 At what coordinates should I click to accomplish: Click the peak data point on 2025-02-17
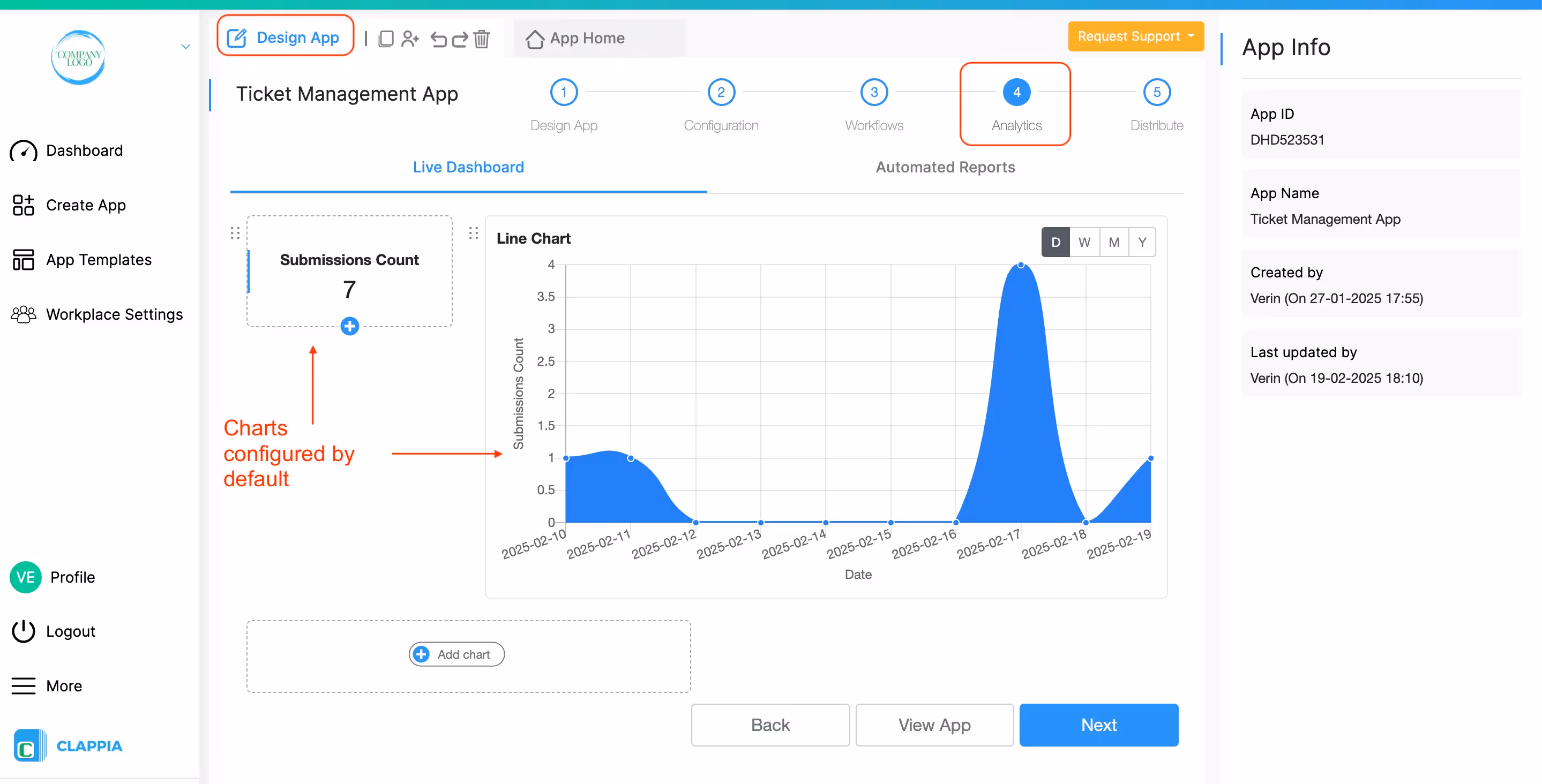click(1021, 265)
